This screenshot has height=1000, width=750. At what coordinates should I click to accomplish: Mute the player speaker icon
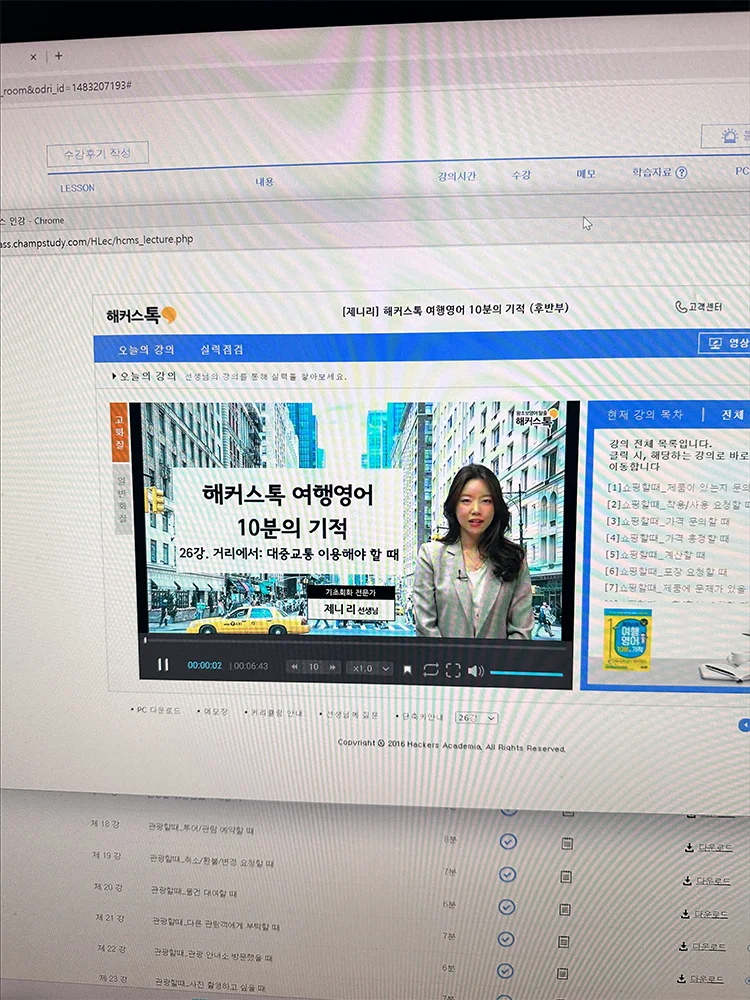pyautogui.click(x=476, y=671)
